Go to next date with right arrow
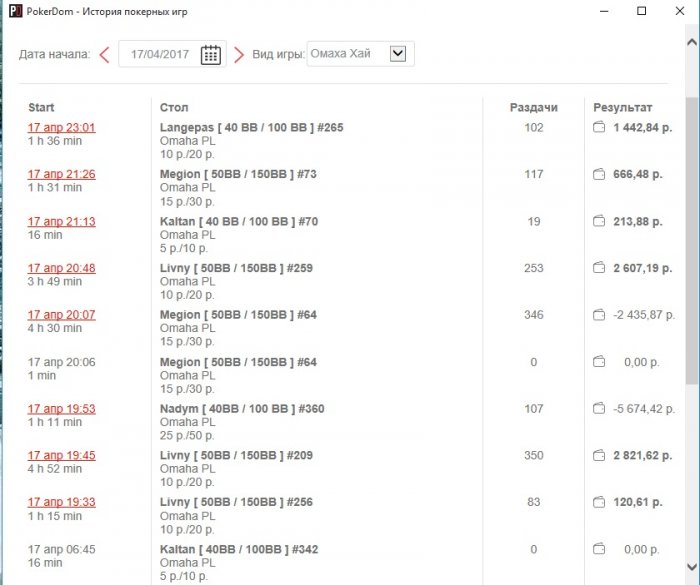This screenshot has height=585, width=700. point(239,55)
